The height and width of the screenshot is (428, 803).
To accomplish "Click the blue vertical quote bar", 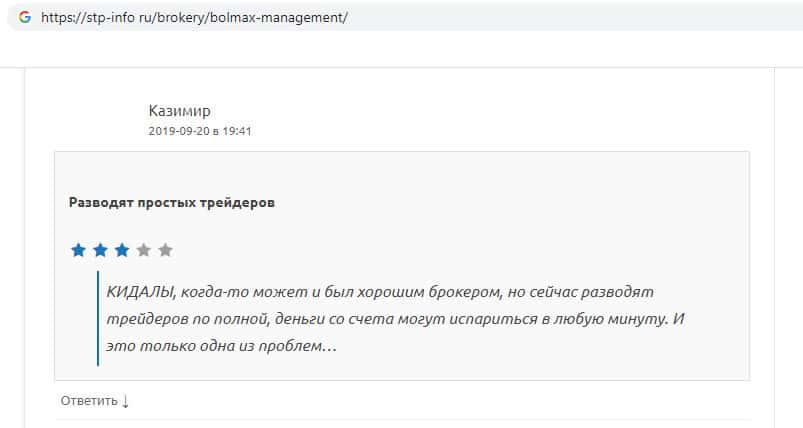I will click(98, 318).
